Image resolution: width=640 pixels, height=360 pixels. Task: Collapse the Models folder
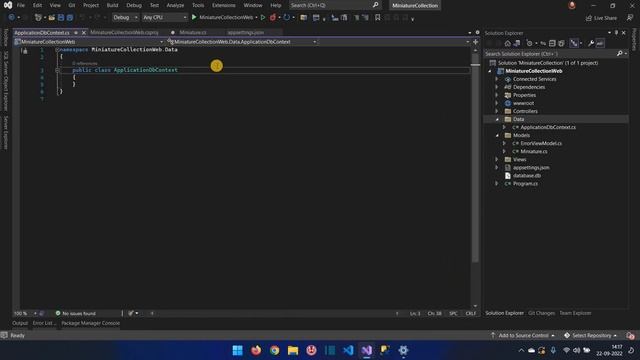pos(497,135)
